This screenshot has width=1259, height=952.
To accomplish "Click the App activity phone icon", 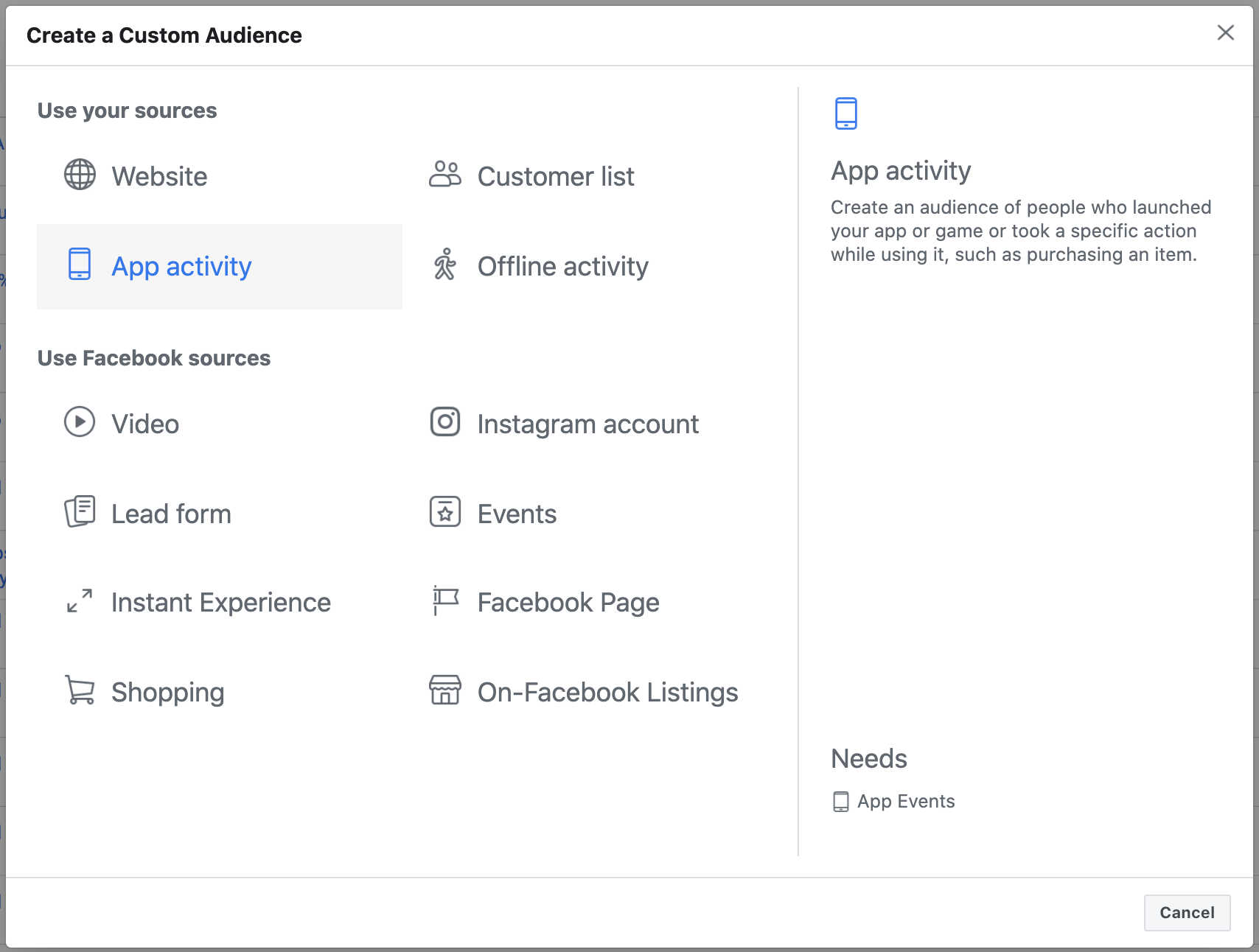I will click(80, 265).
